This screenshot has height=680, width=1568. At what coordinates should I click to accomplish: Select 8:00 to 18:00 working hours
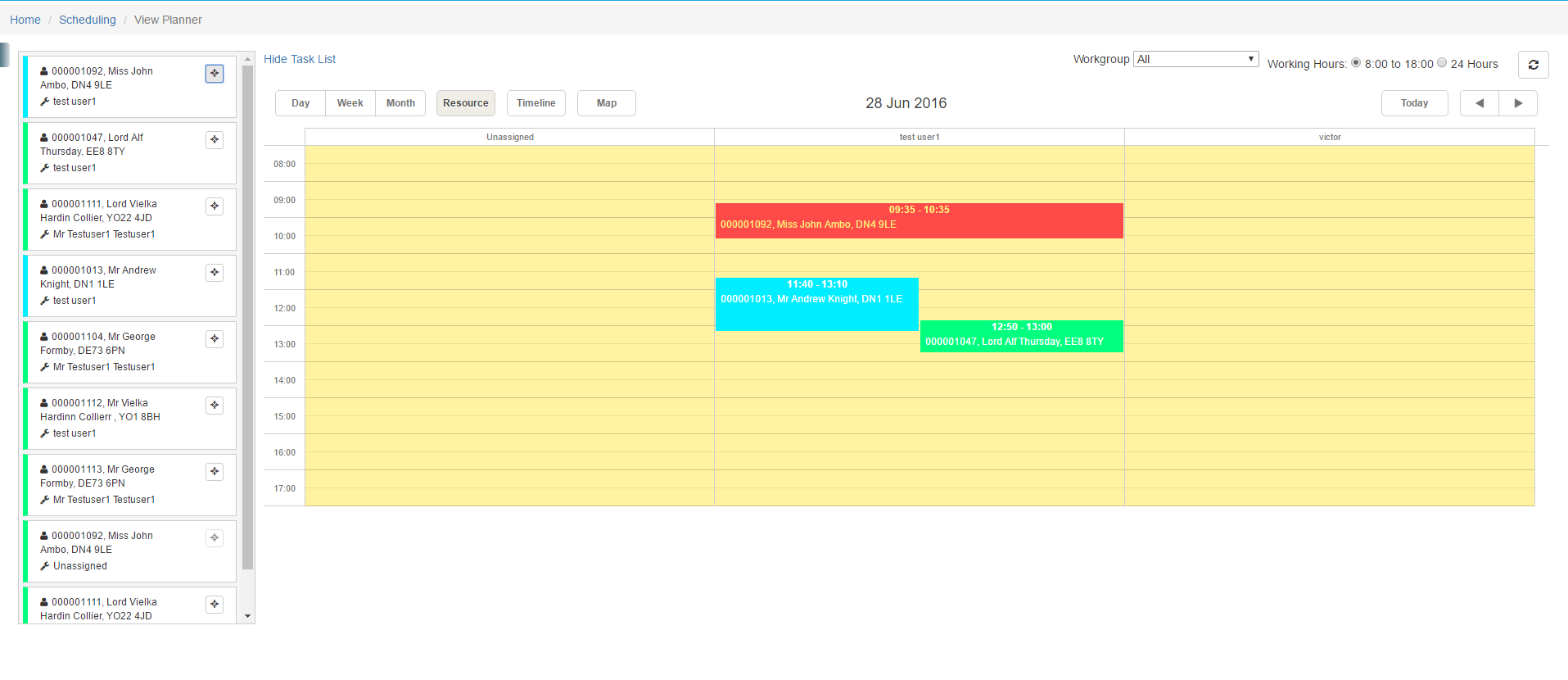point(1356,63)
